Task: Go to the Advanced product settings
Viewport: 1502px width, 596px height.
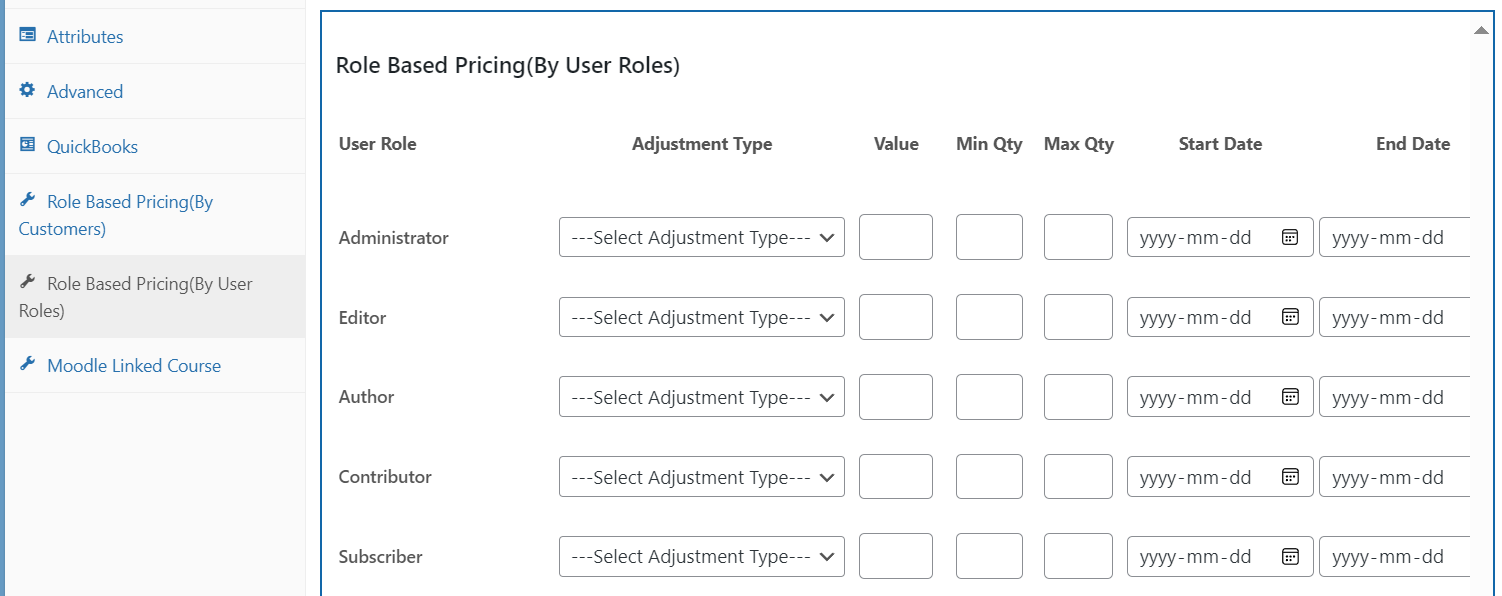Action: [x=85, y=91]
